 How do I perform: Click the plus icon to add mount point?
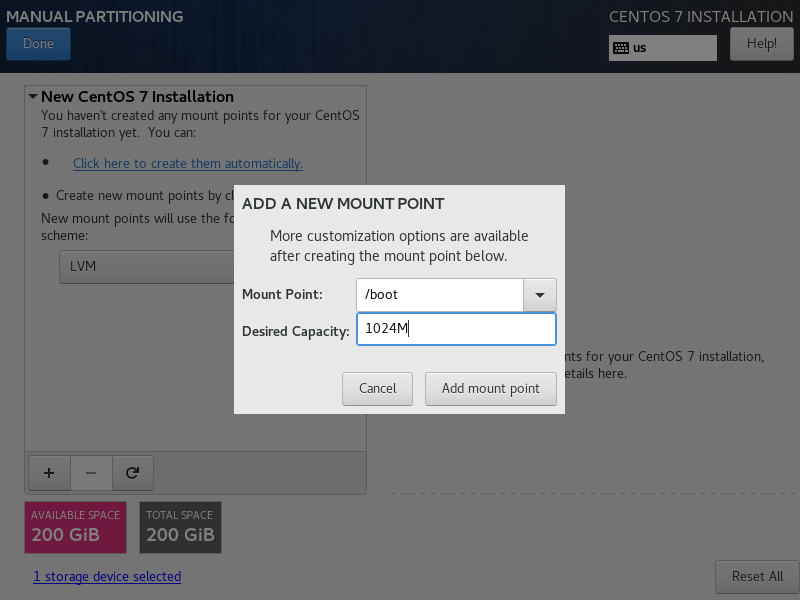pyautogui.click(x=48, y=473)
